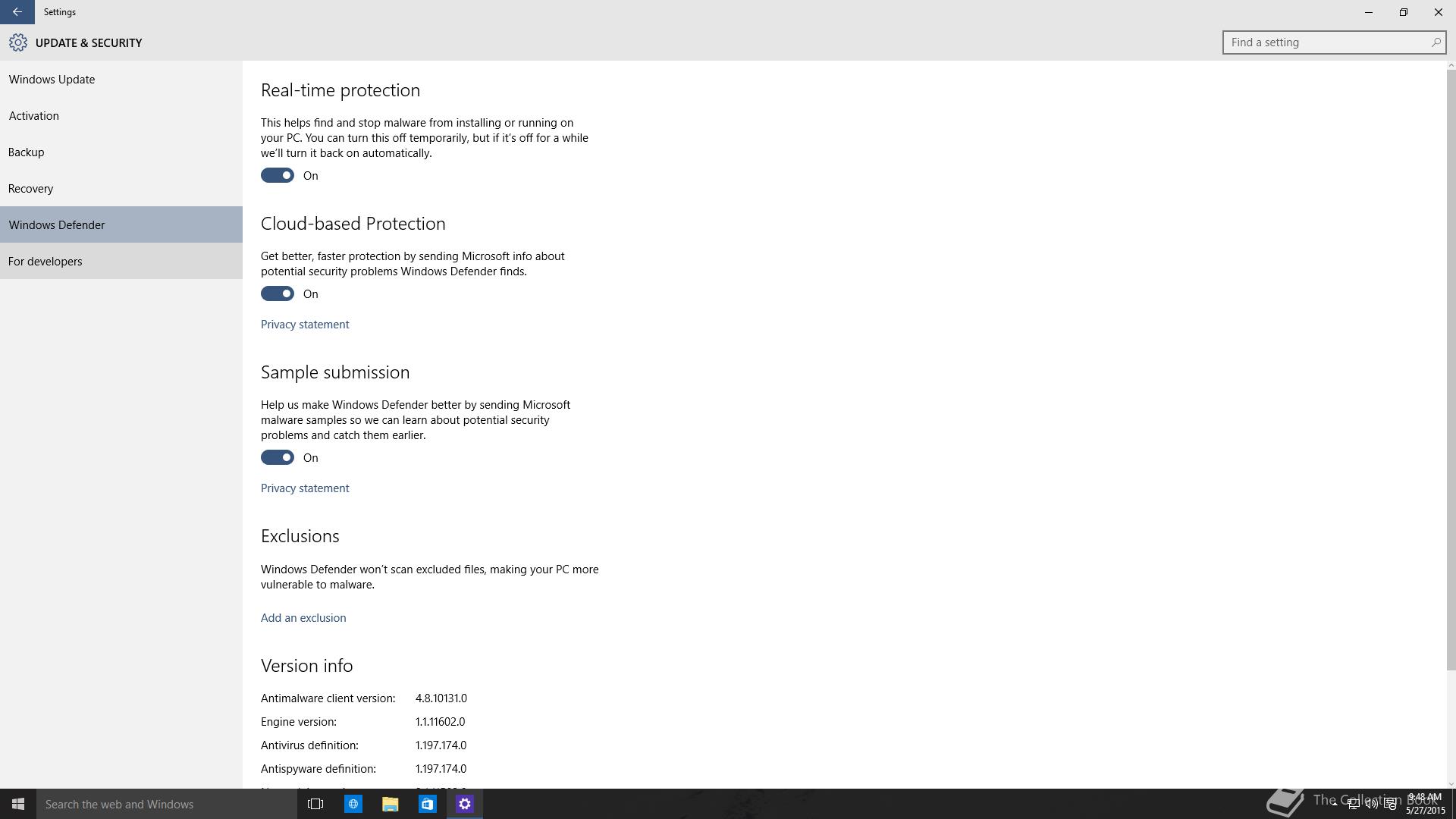Click the UPDATE & SECURITY title text
The image size is (1456, 819).
(89, 42)
